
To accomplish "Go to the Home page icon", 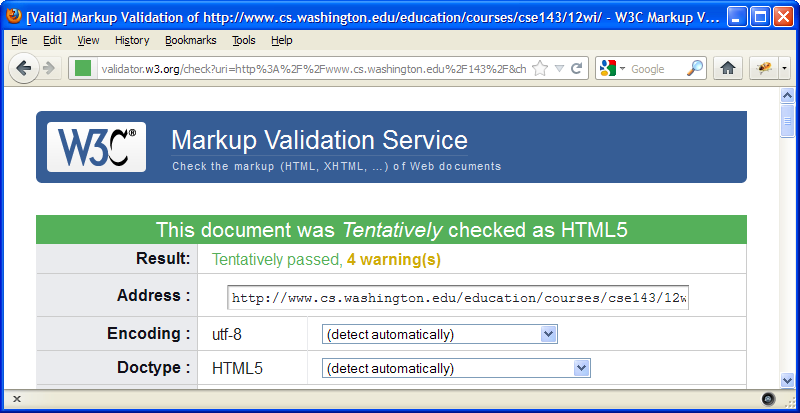I will point(729,68).
